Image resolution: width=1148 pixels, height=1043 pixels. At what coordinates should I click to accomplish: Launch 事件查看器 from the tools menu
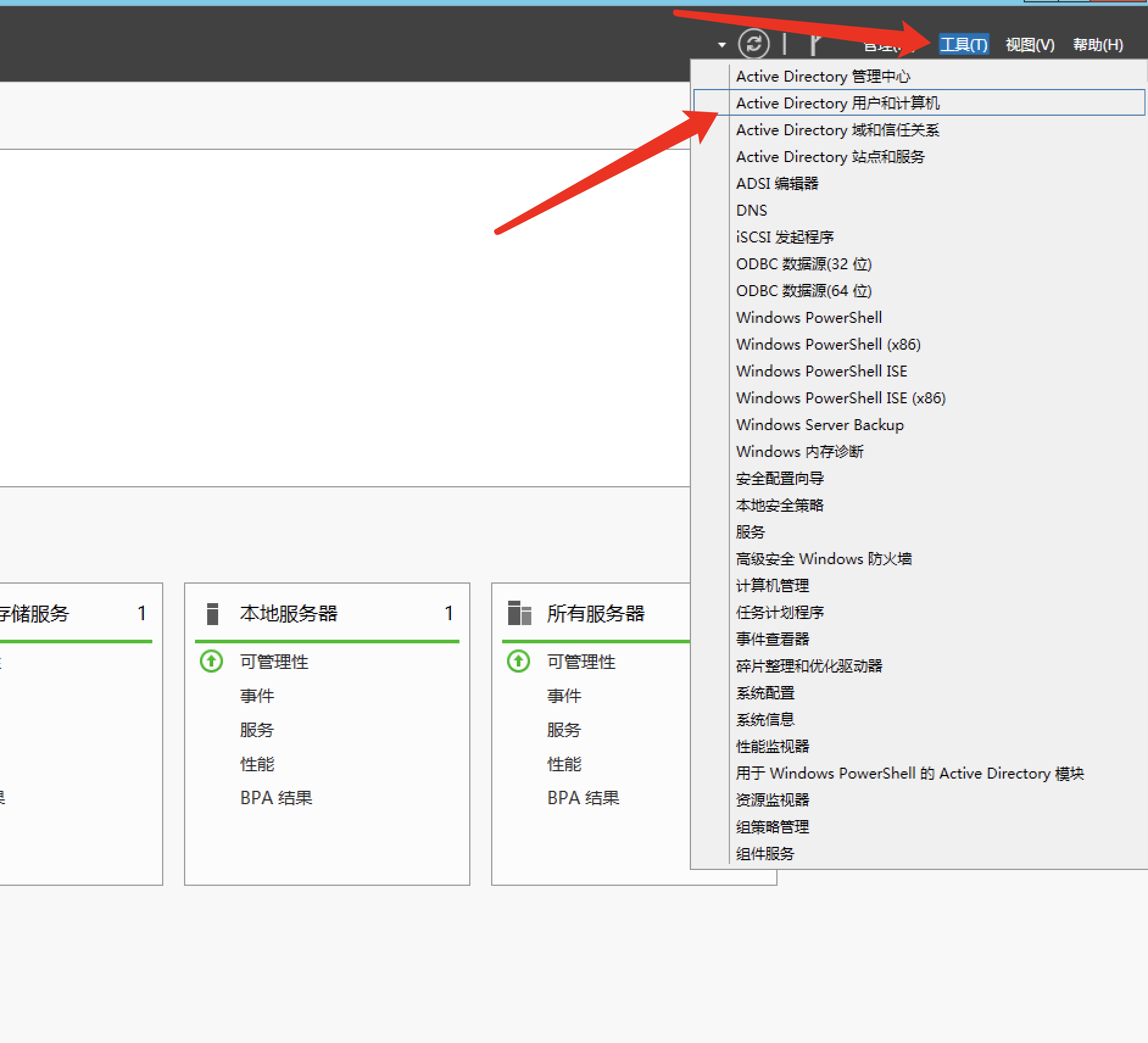772,639
